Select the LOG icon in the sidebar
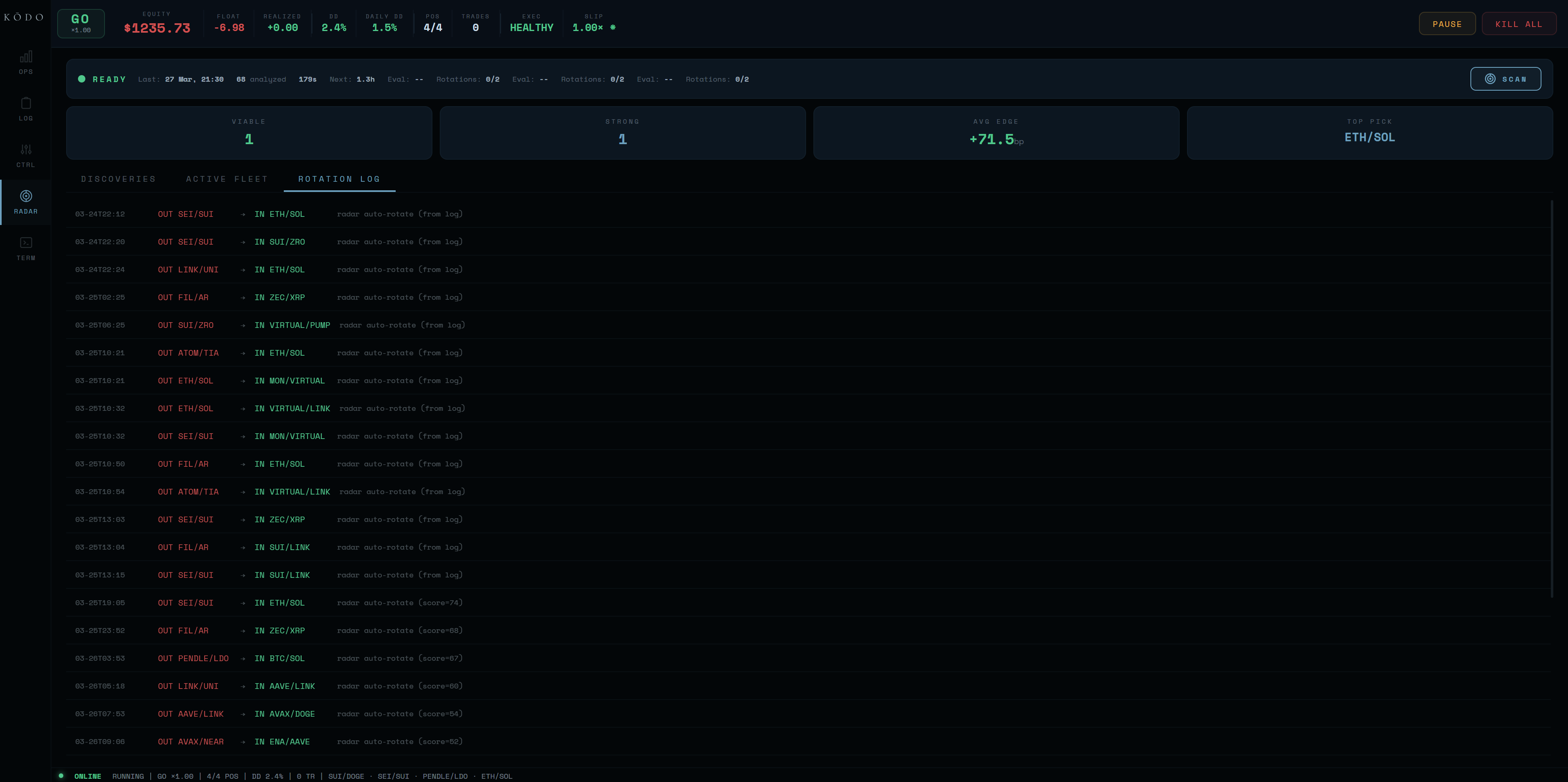The image size is (1568, 782). pos(26,108)
